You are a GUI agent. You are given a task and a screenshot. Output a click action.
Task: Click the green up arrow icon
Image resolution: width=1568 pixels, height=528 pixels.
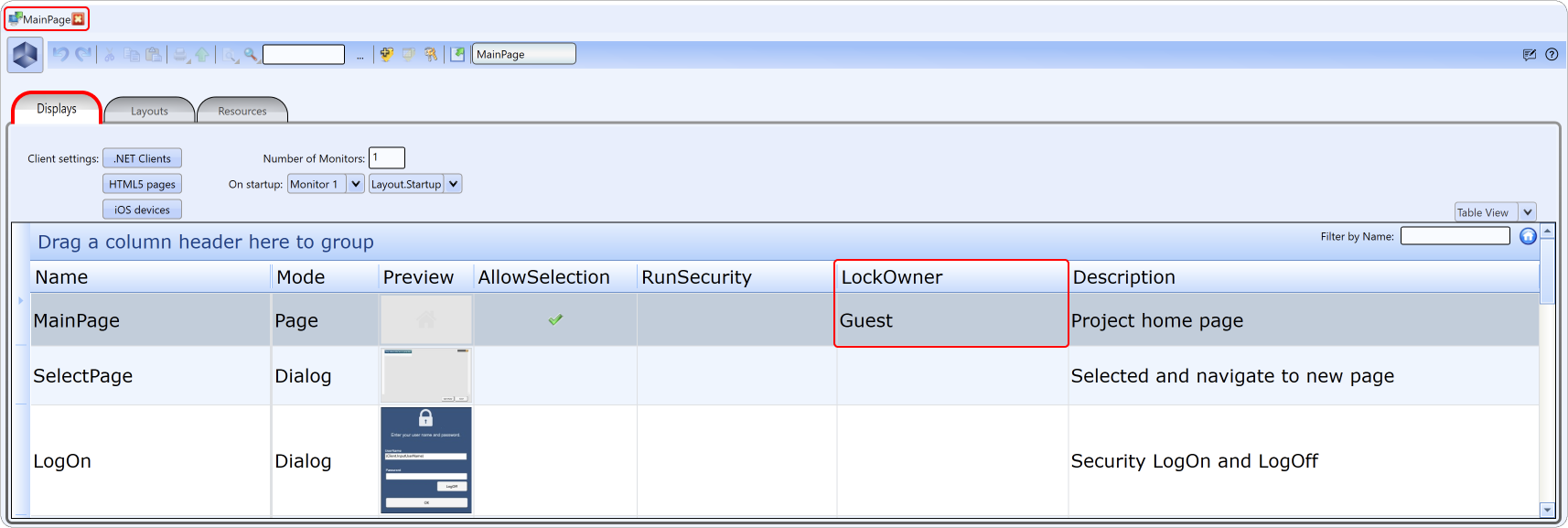point(202,55)
